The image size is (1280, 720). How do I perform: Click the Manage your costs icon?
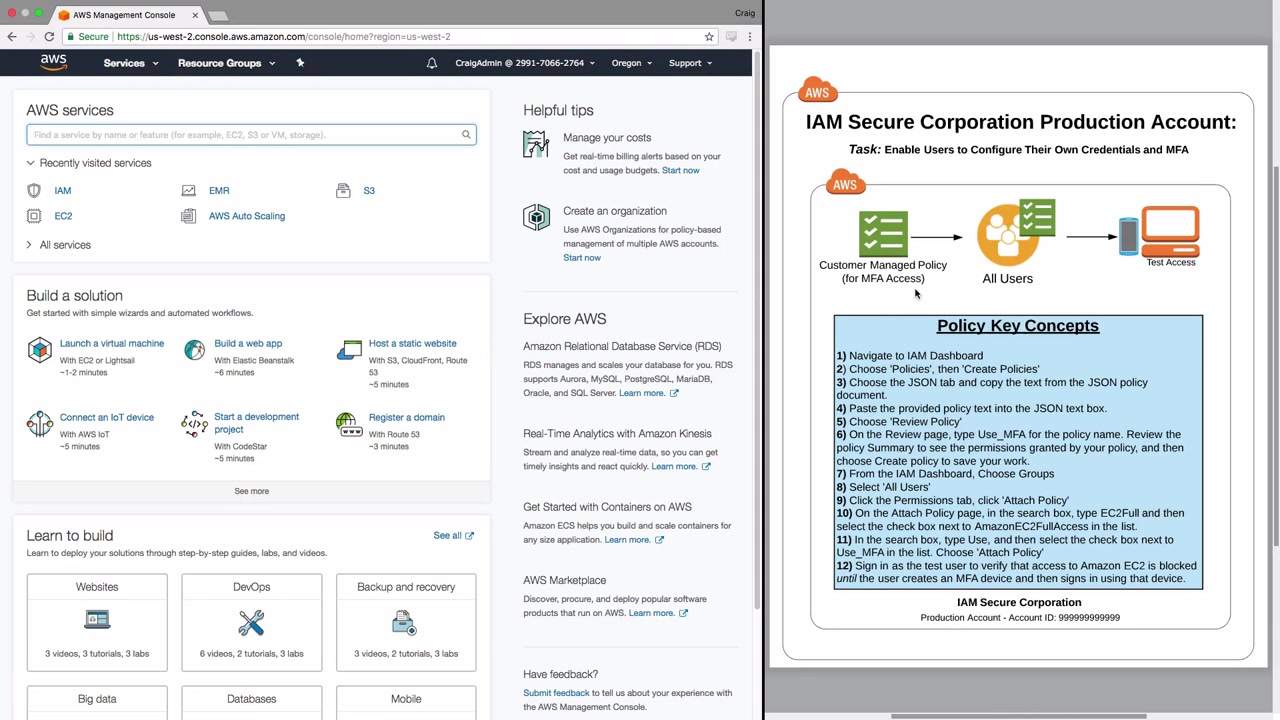tap(536, 145)
